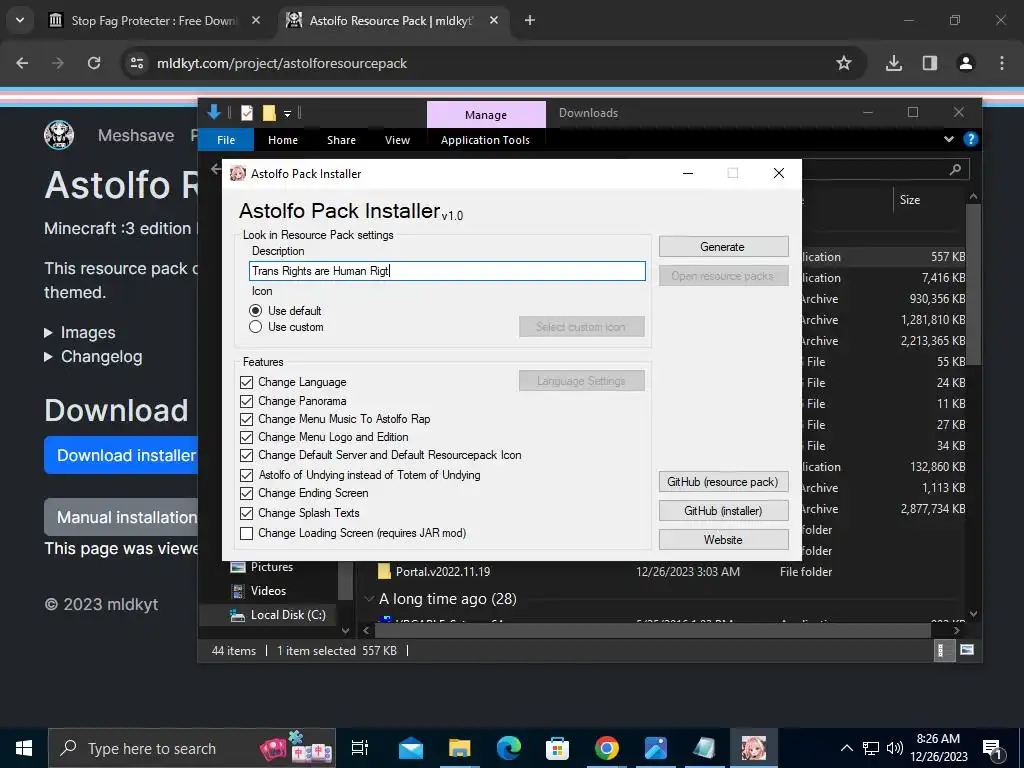
Task: Click the Chrome address bar URL
Action: pyautogui.click(x=281, y=63)
